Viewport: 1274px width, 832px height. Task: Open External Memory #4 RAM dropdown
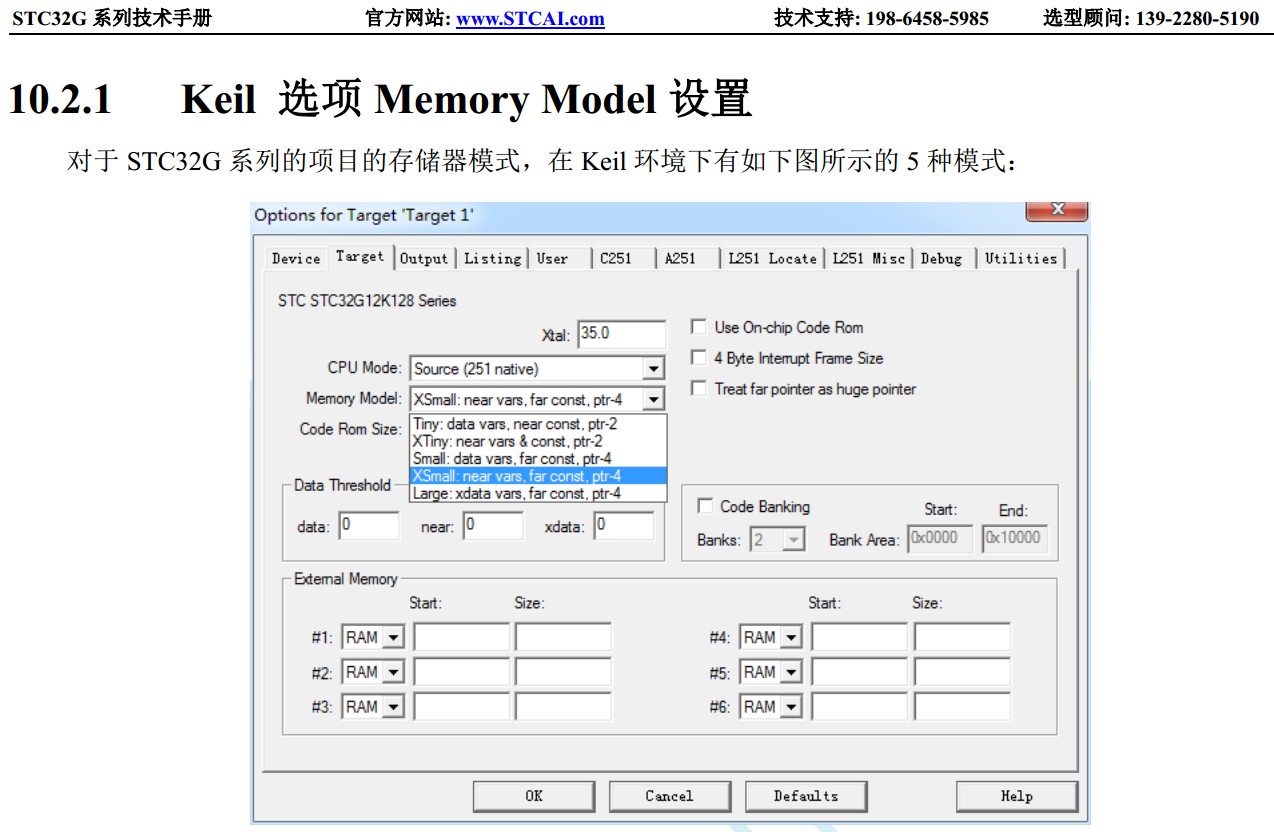(771, 638)
